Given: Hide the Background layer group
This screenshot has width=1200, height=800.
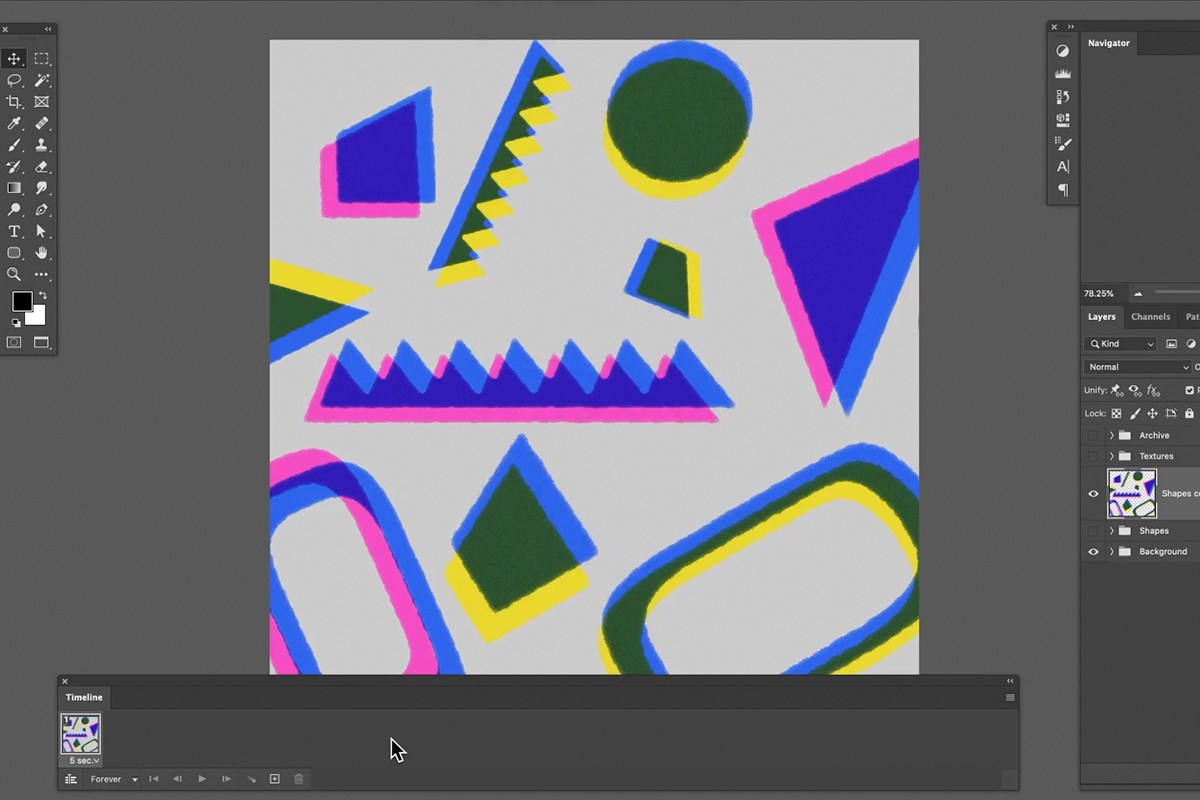Looking at the screenshot, I should (1093, 552).
